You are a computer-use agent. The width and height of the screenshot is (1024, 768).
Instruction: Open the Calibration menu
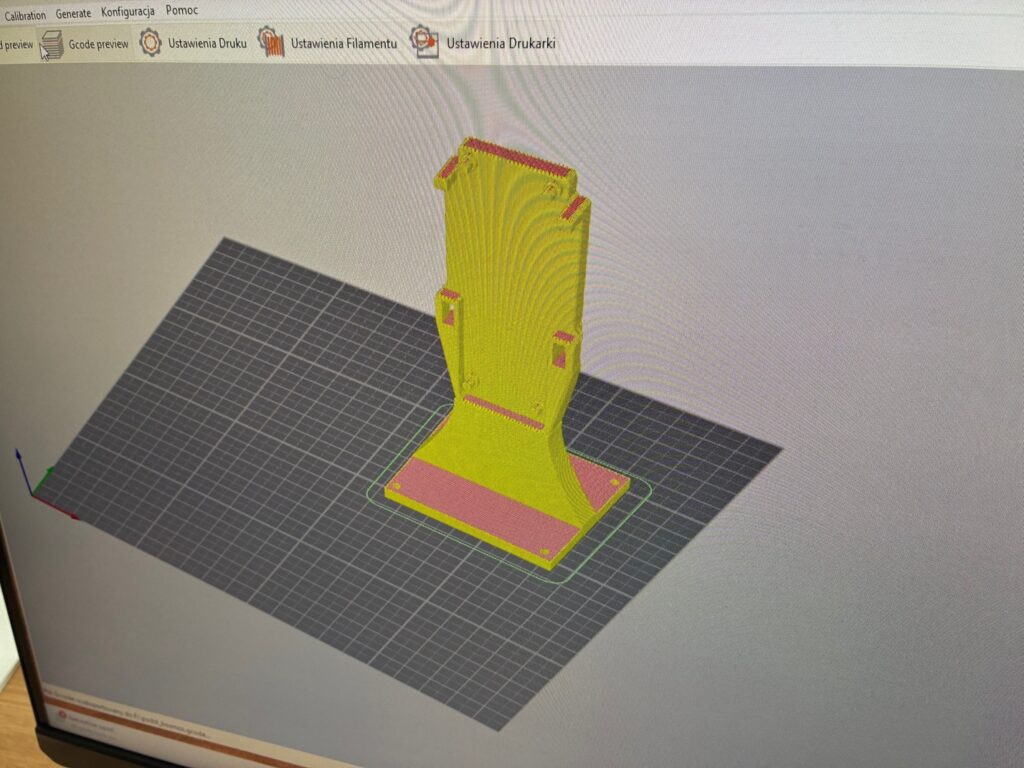click(x=24, y=15)
